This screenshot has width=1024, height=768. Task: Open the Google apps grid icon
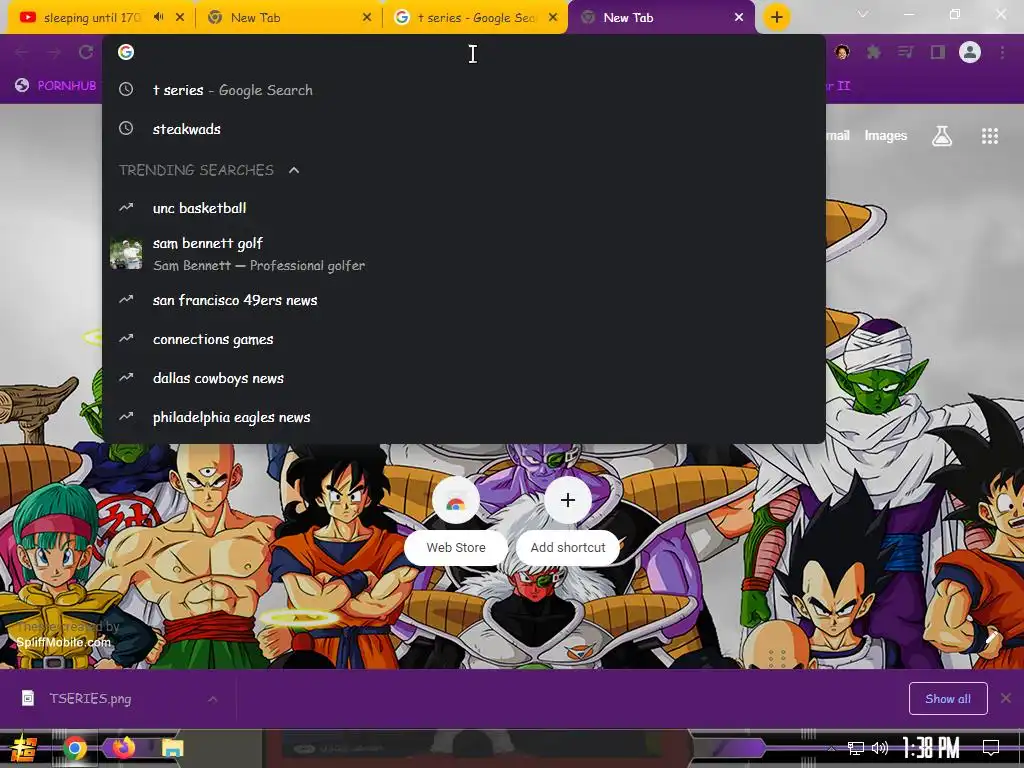(989, 136)
